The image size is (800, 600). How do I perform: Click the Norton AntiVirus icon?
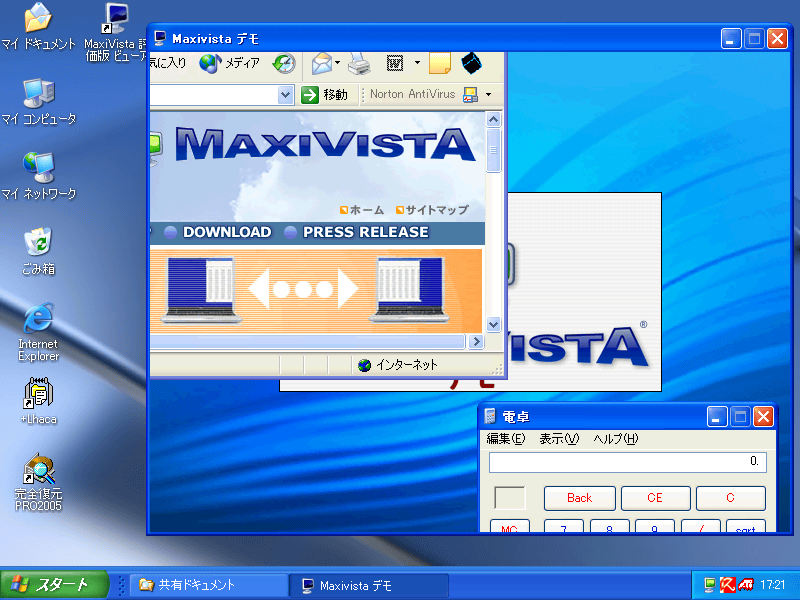(470, 94)
